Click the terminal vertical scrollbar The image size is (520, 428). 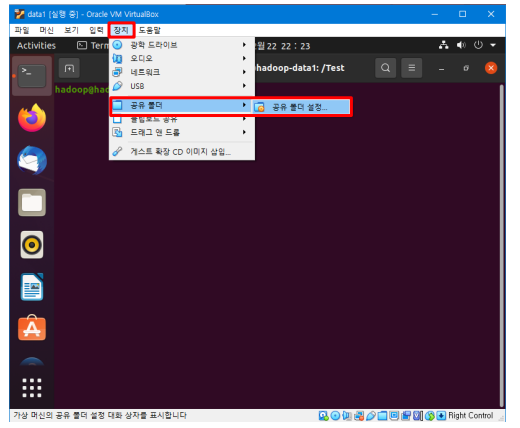pos(501,246)
